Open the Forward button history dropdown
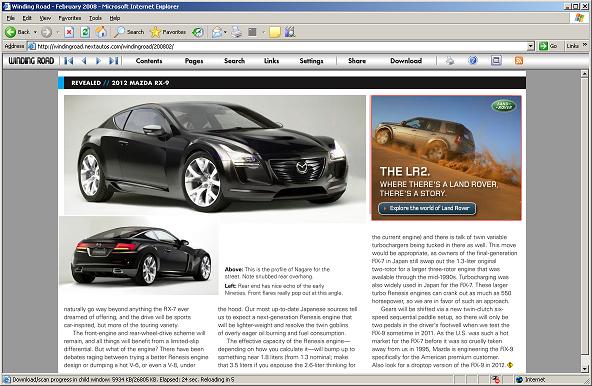The width and height of the screenshot is (592, 386). [x=58, y=32]
